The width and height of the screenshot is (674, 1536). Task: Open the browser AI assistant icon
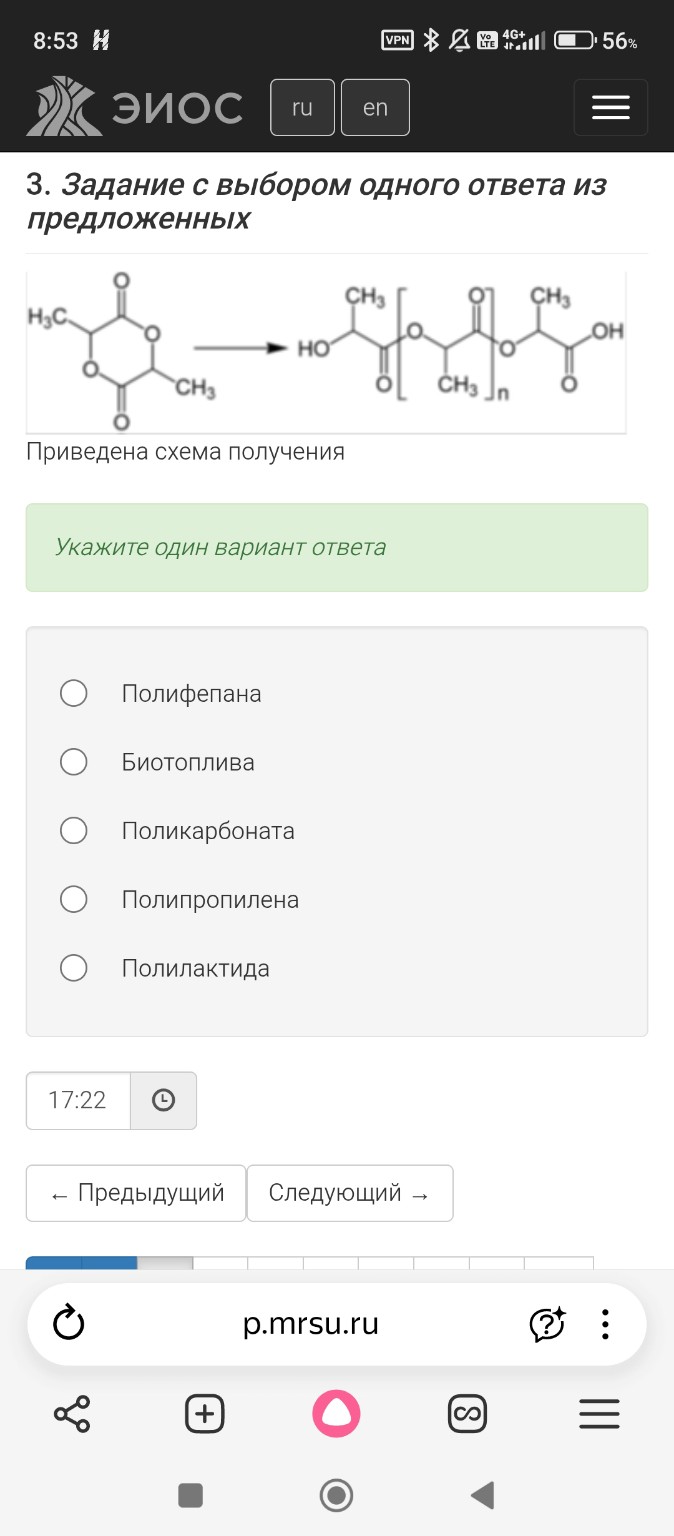[547, 1323]
